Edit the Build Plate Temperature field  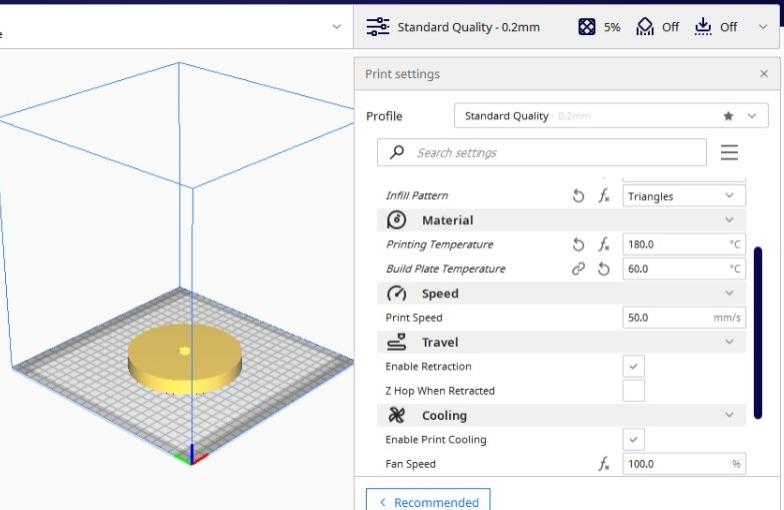tap(684, 269)
